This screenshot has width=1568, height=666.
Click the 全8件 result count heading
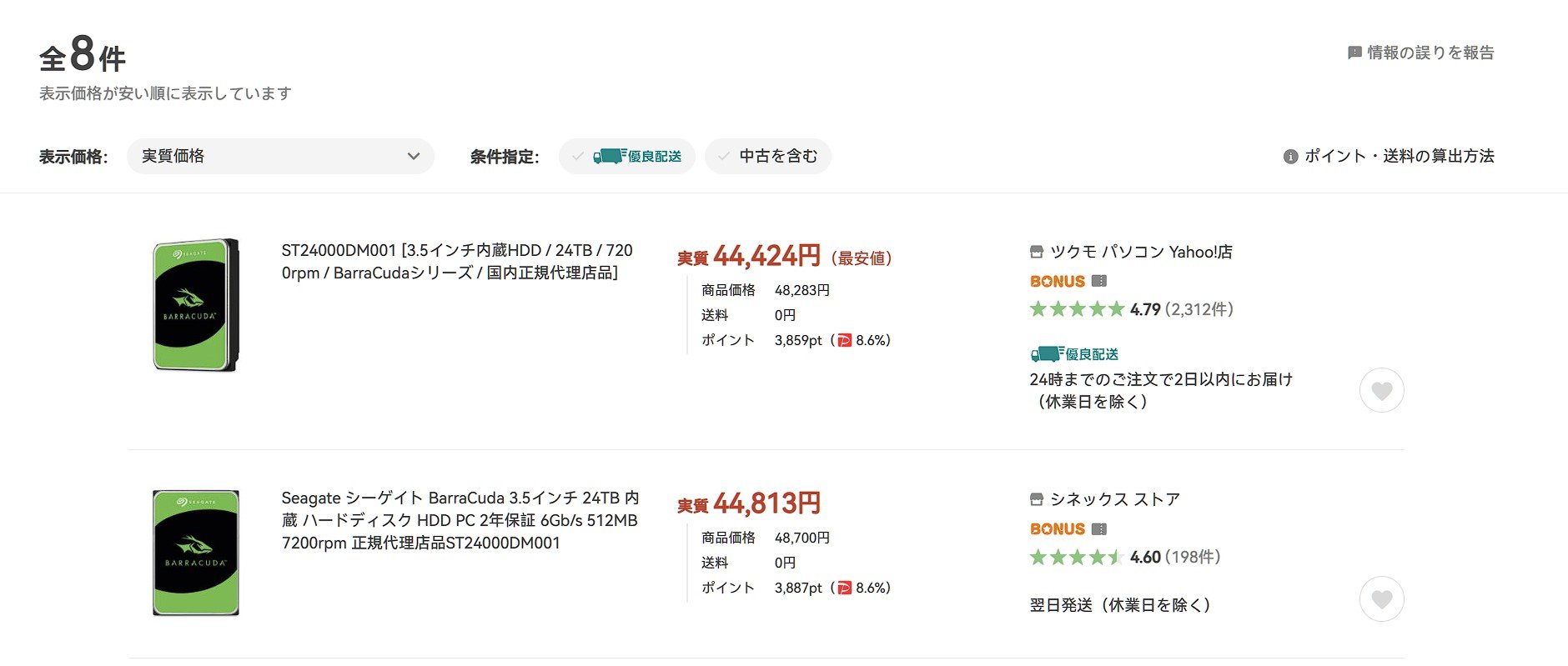click(x=83, y=55)
